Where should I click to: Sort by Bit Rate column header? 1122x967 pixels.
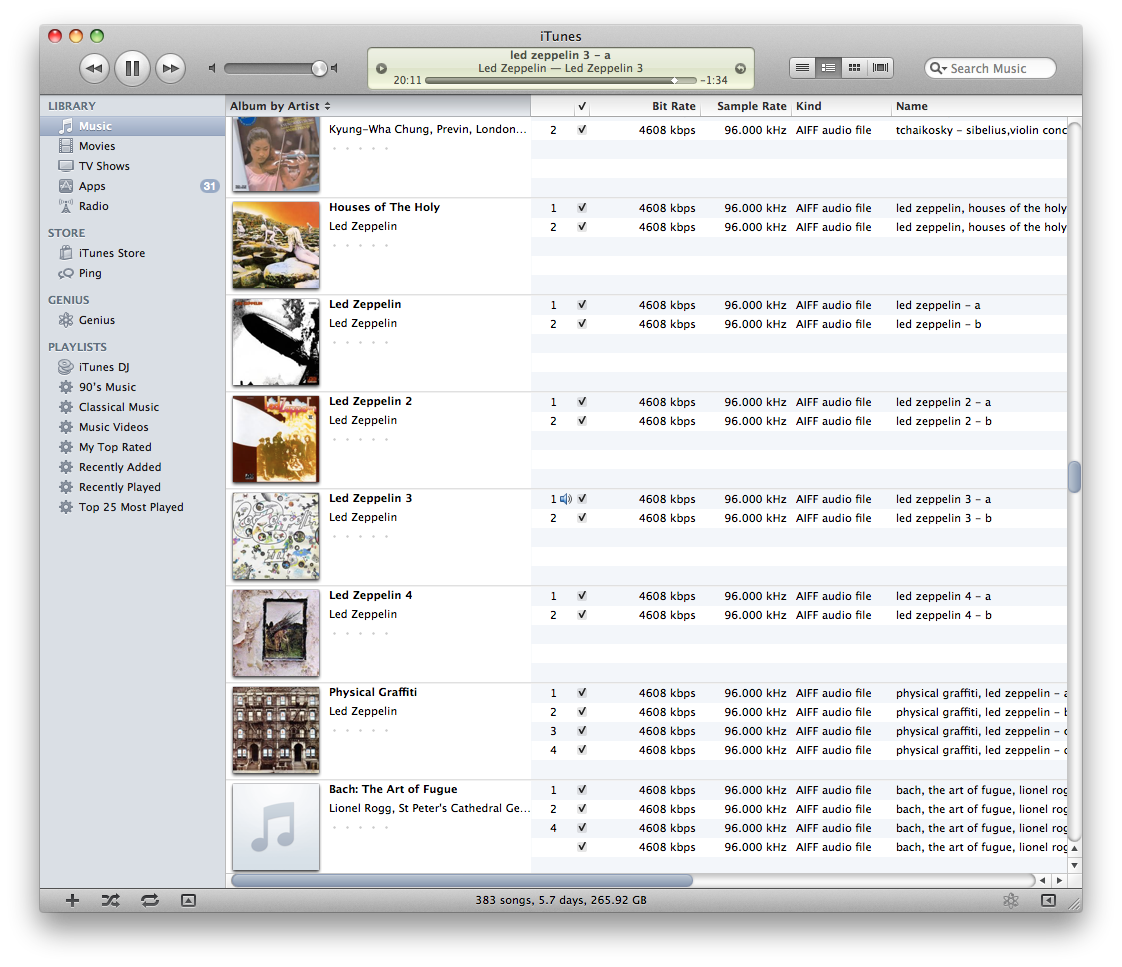tap(673, 106)
